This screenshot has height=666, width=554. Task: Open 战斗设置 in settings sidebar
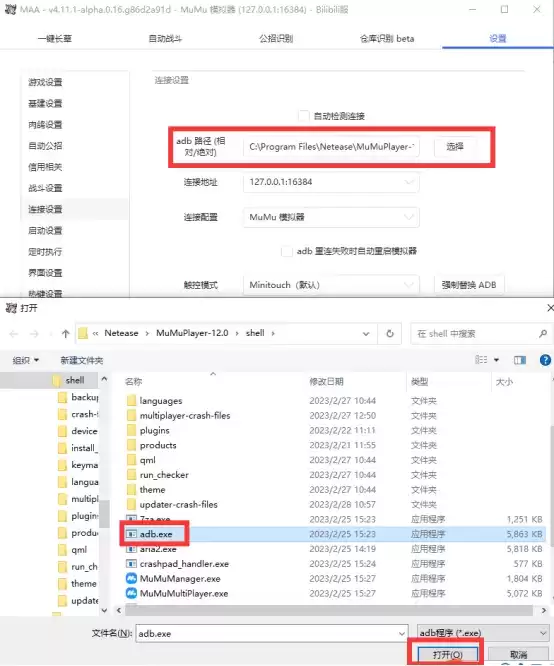tap(45, 188)
